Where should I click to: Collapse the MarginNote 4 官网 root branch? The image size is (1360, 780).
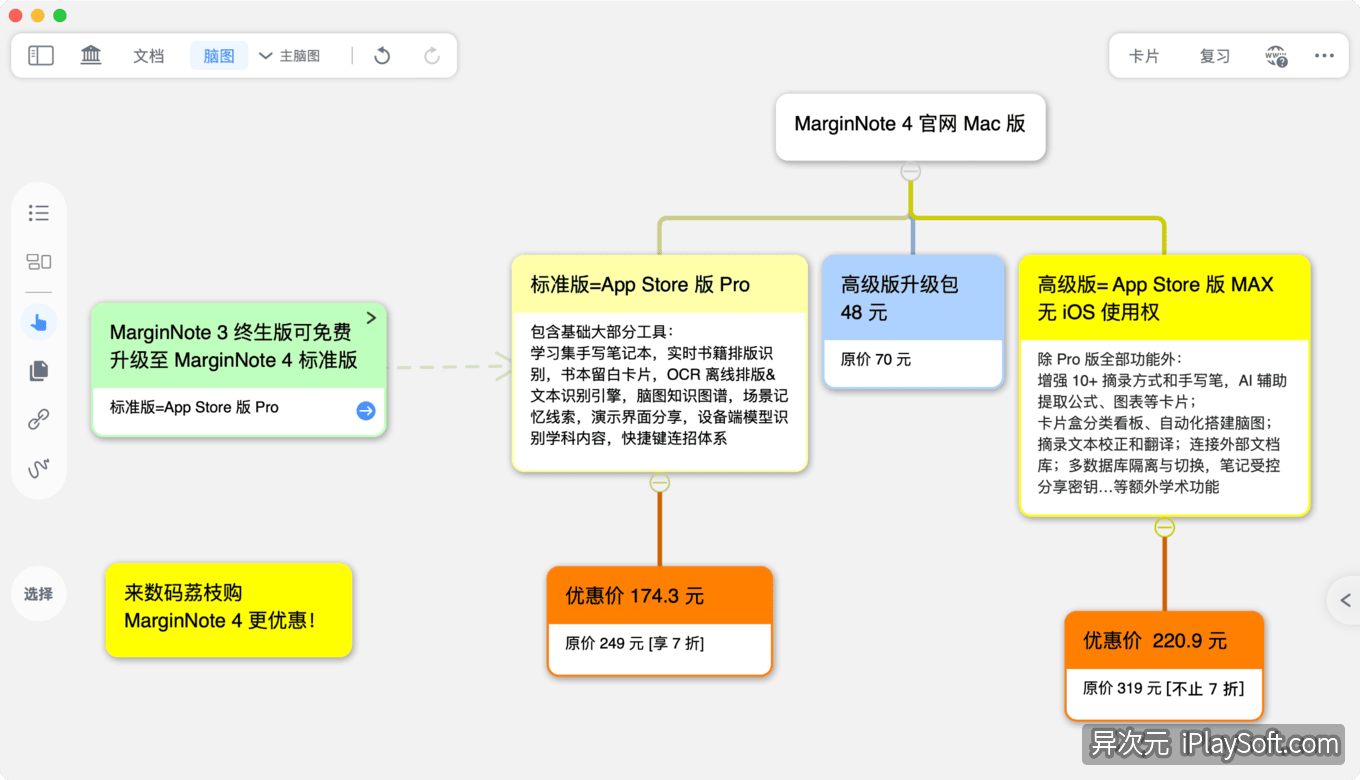pyautogui.click(x=910, y=171)
